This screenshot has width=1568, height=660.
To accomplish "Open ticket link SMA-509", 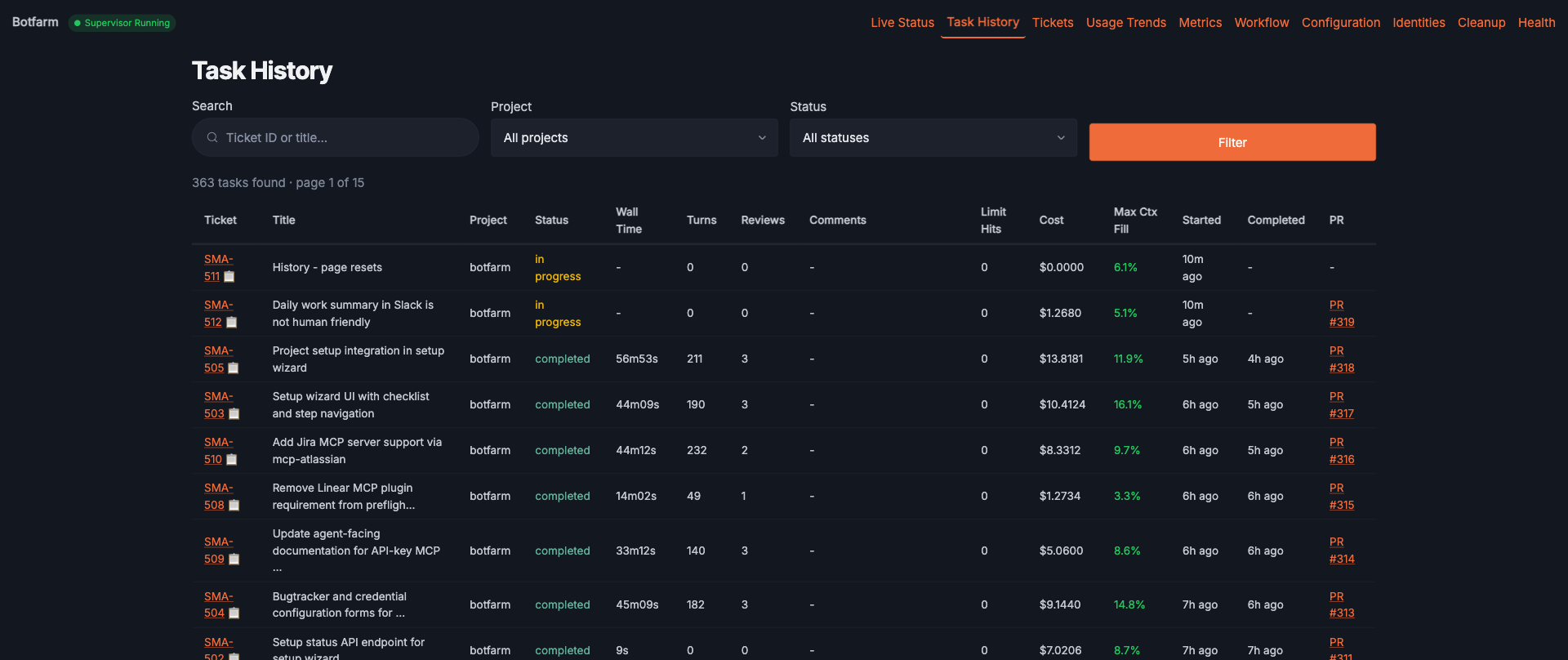I will click(217, 551).
